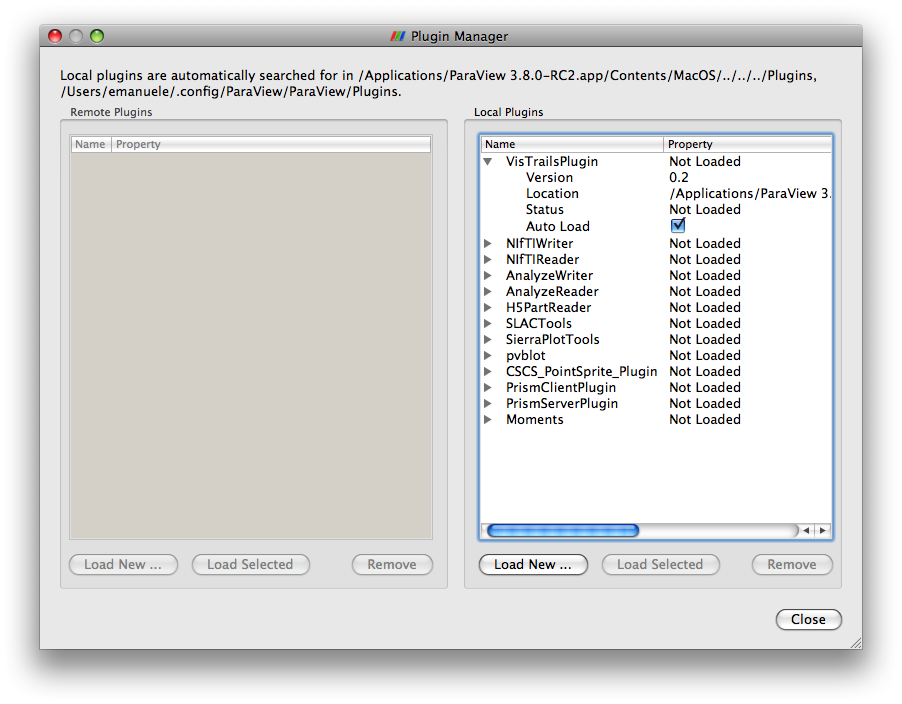Select the SierraPlotTools plugin
This screenshot has height=704, width=902.
pos(552,339)
